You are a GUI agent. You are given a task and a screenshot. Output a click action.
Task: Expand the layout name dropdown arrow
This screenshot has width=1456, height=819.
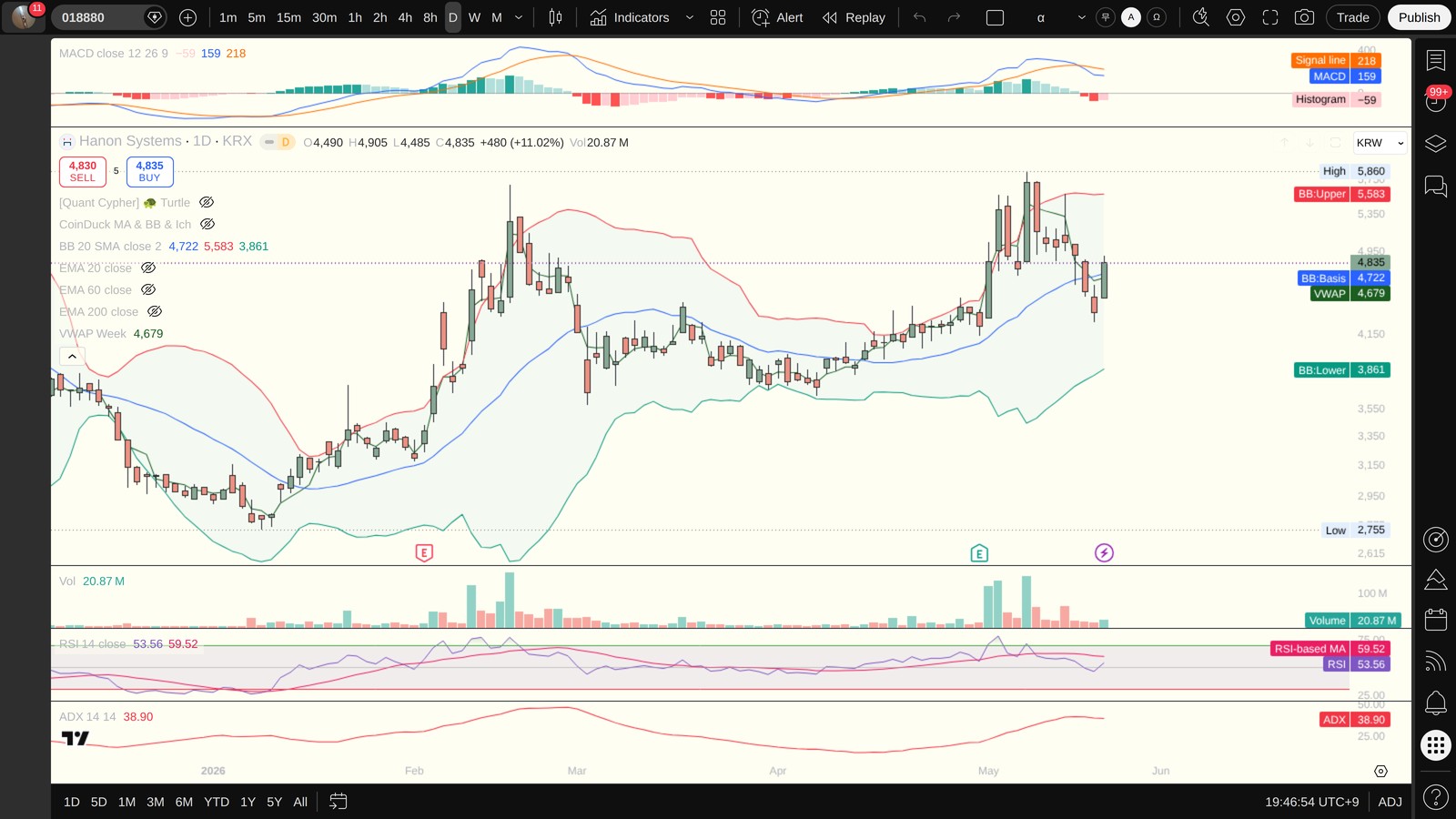1081,17
